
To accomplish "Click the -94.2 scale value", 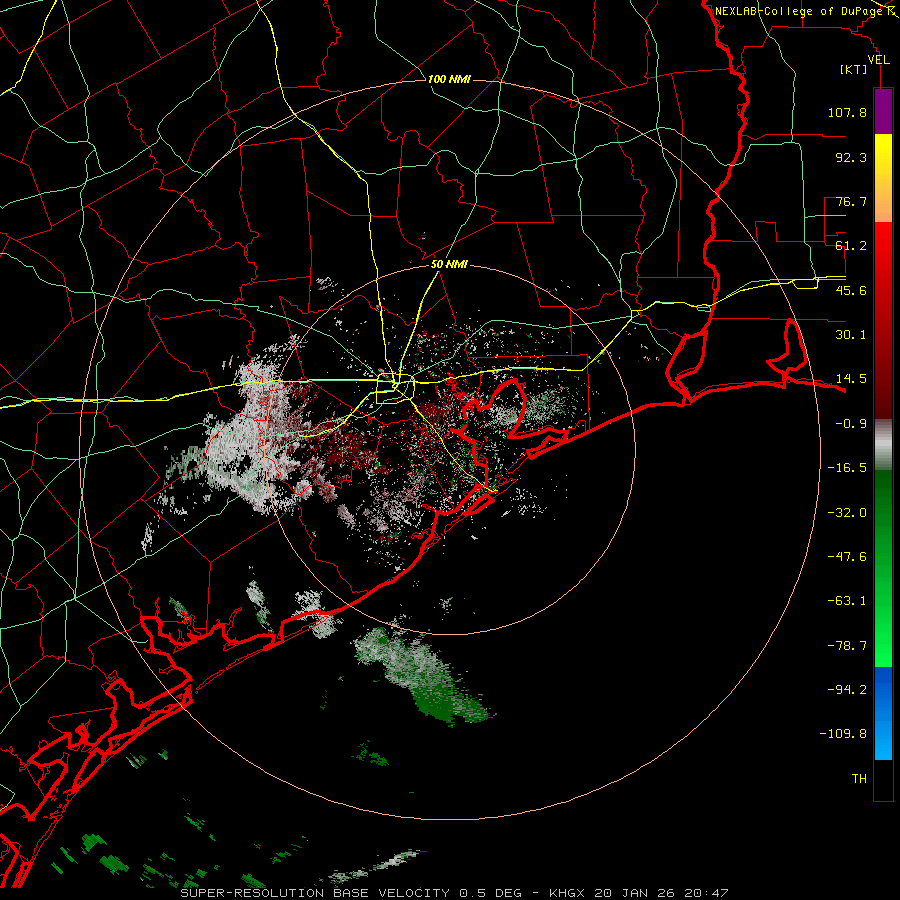I will (x=847, y=690).
